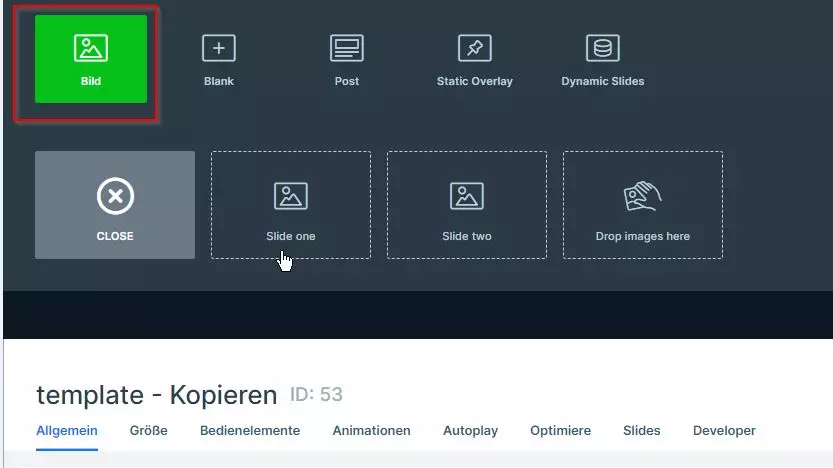The width and height of the screenshot is (833, 468).
Task: Open the Slide two thumbnail
Action: pyautogui.click(x=467, y=205)
